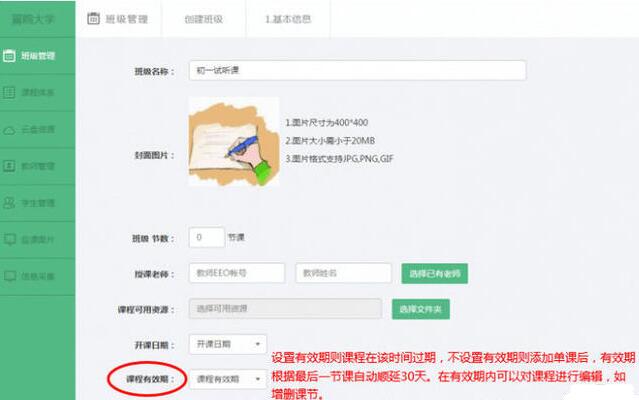Open the 课程有效期 dropdown
This screenshot has width=639, height=400.
click(x=229, y=380)
